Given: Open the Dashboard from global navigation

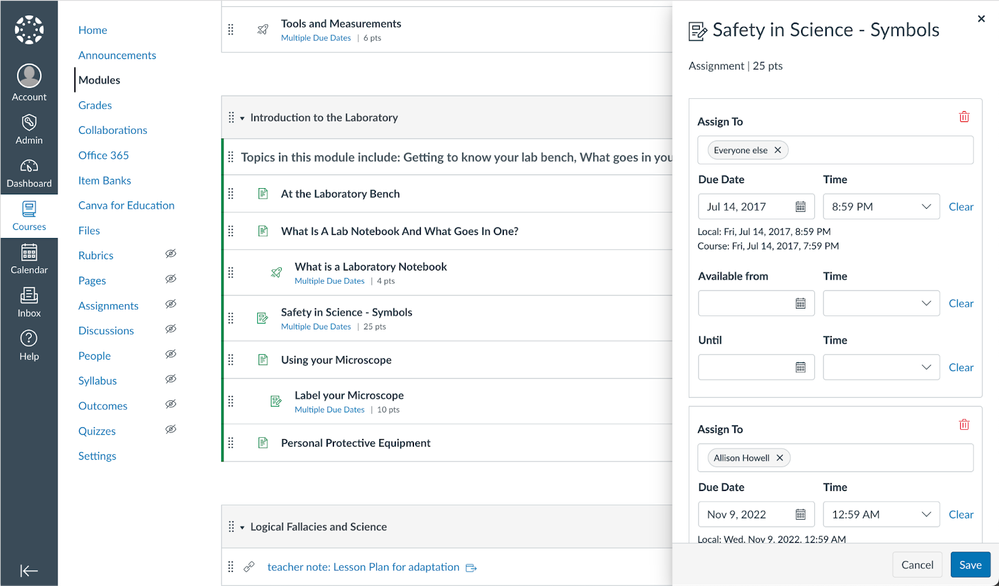Looking at the screenshot, I should point(29,173).
